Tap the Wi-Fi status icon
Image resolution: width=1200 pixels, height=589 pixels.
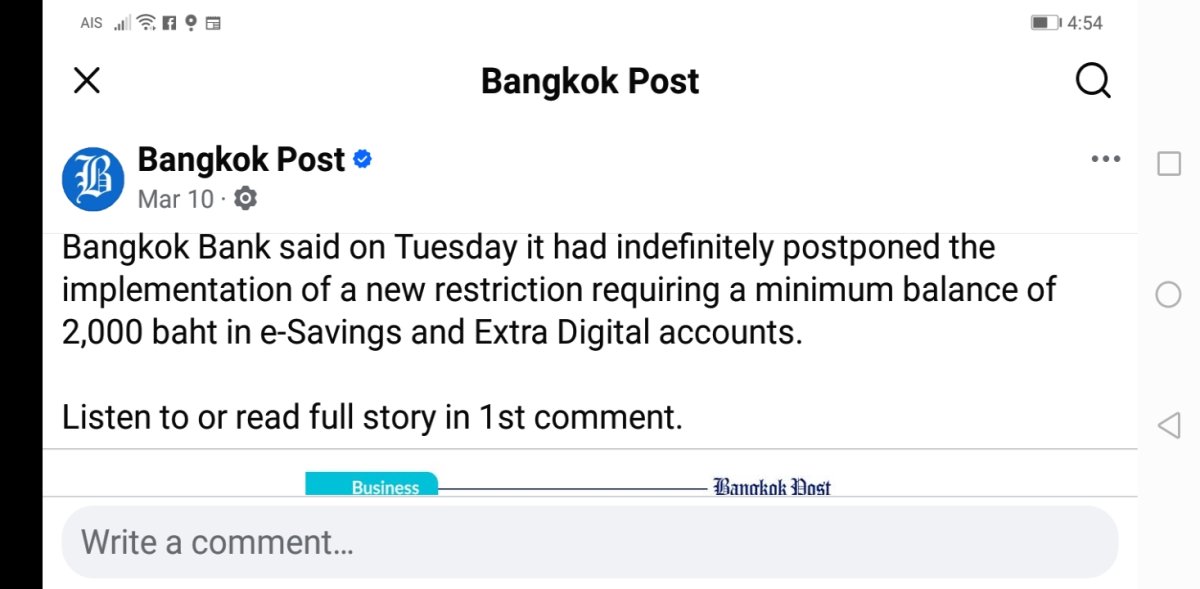pyautogui.click(x=146, y=22)
